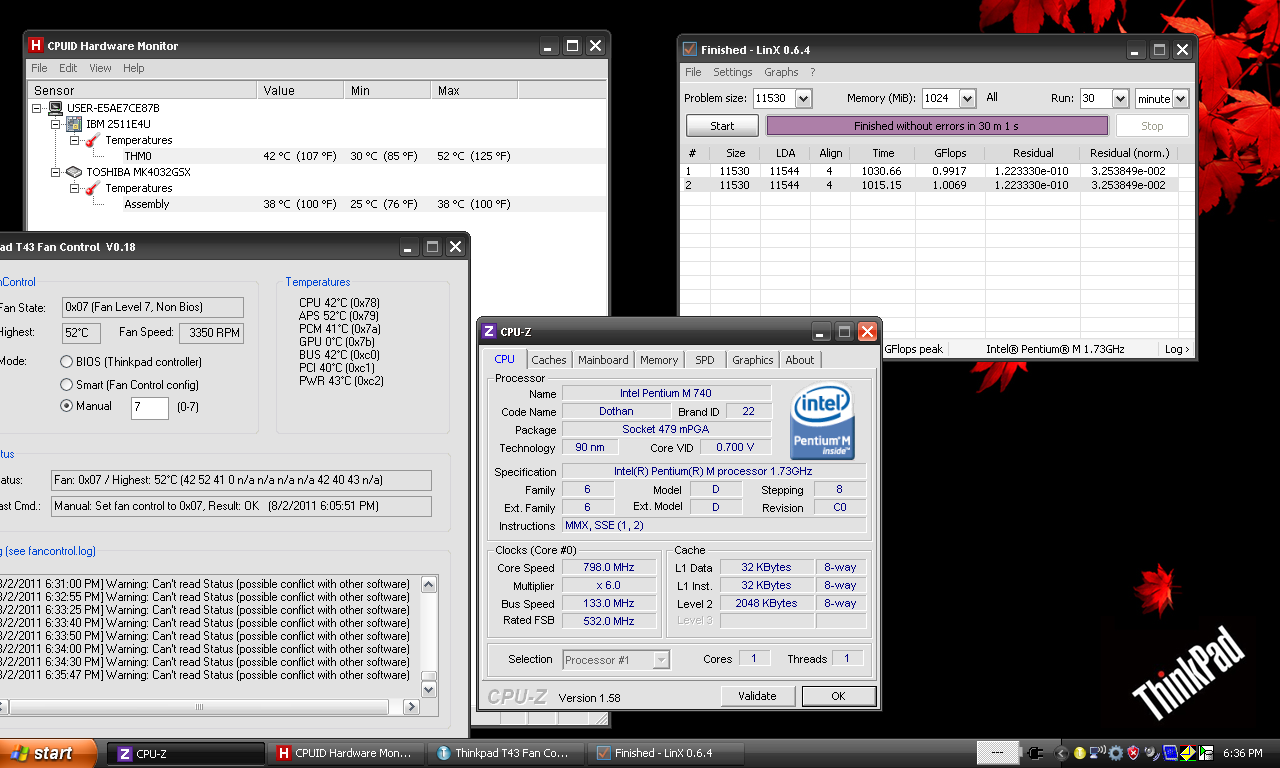
Task: Open the LinX Graphs menu
Action: (781, 72)
